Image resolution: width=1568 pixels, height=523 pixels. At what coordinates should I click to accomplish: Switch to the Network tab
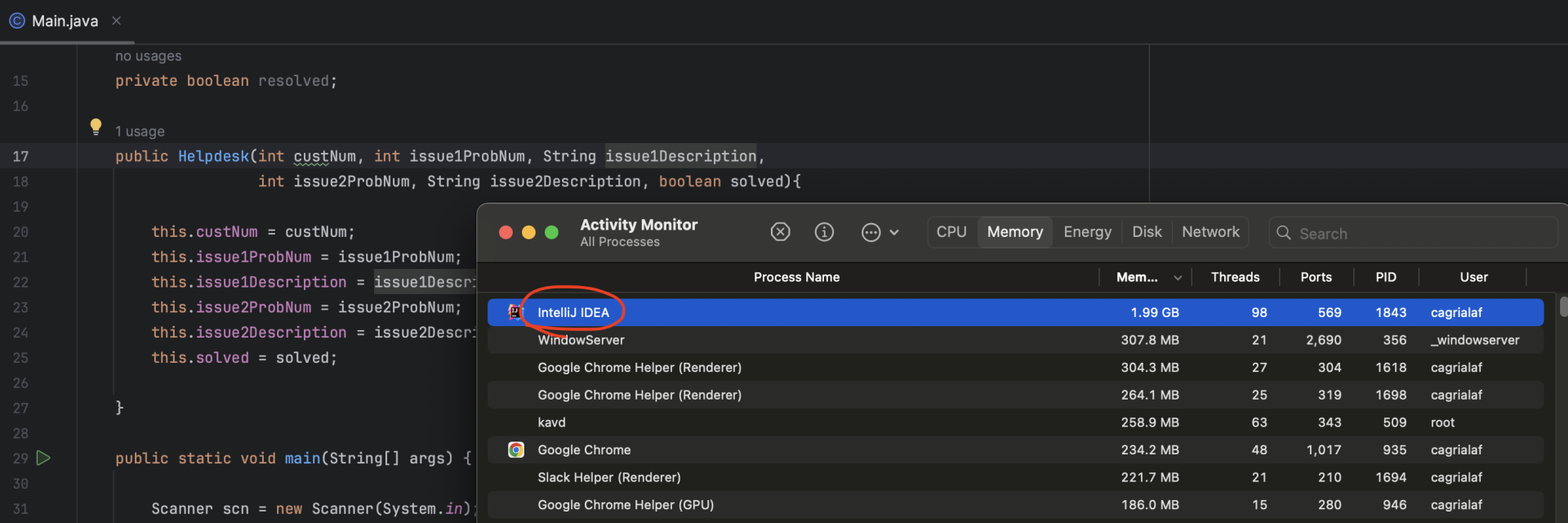(1210, 232)
